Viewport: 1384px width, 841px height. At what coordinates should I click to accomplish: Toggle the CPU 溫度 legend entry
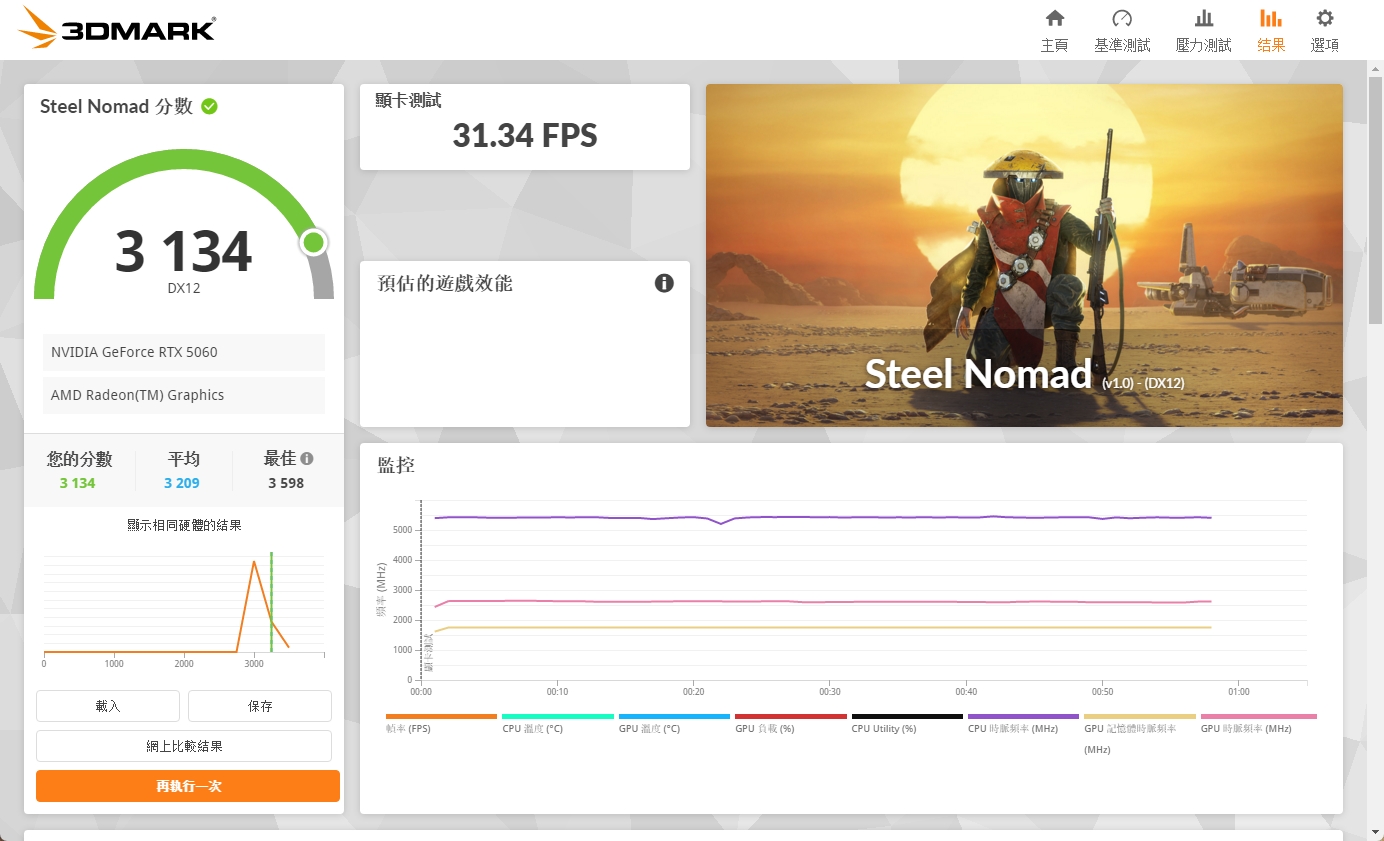(558, 724)
